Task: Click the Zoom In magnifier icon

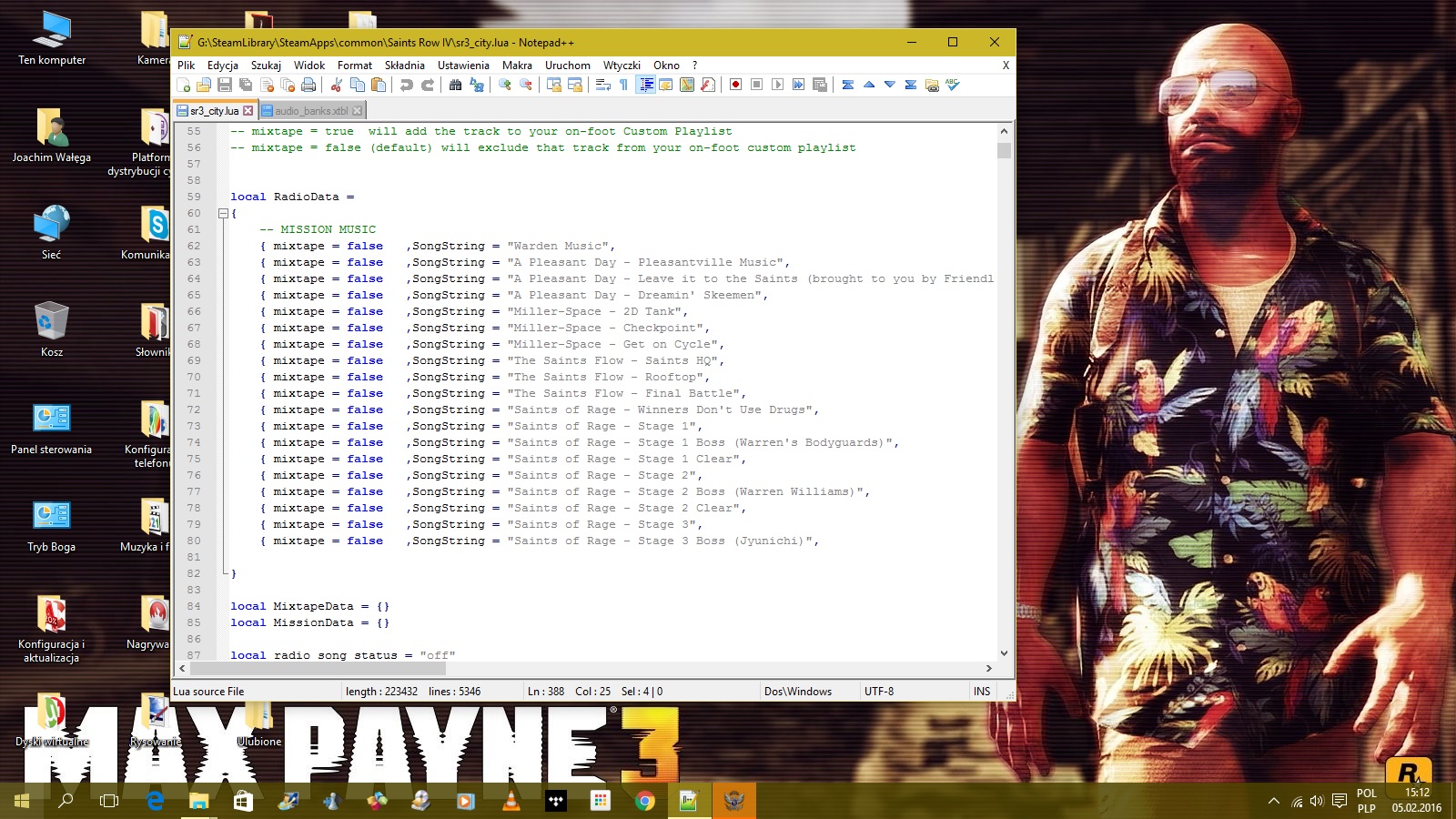Action: point(504,85)
